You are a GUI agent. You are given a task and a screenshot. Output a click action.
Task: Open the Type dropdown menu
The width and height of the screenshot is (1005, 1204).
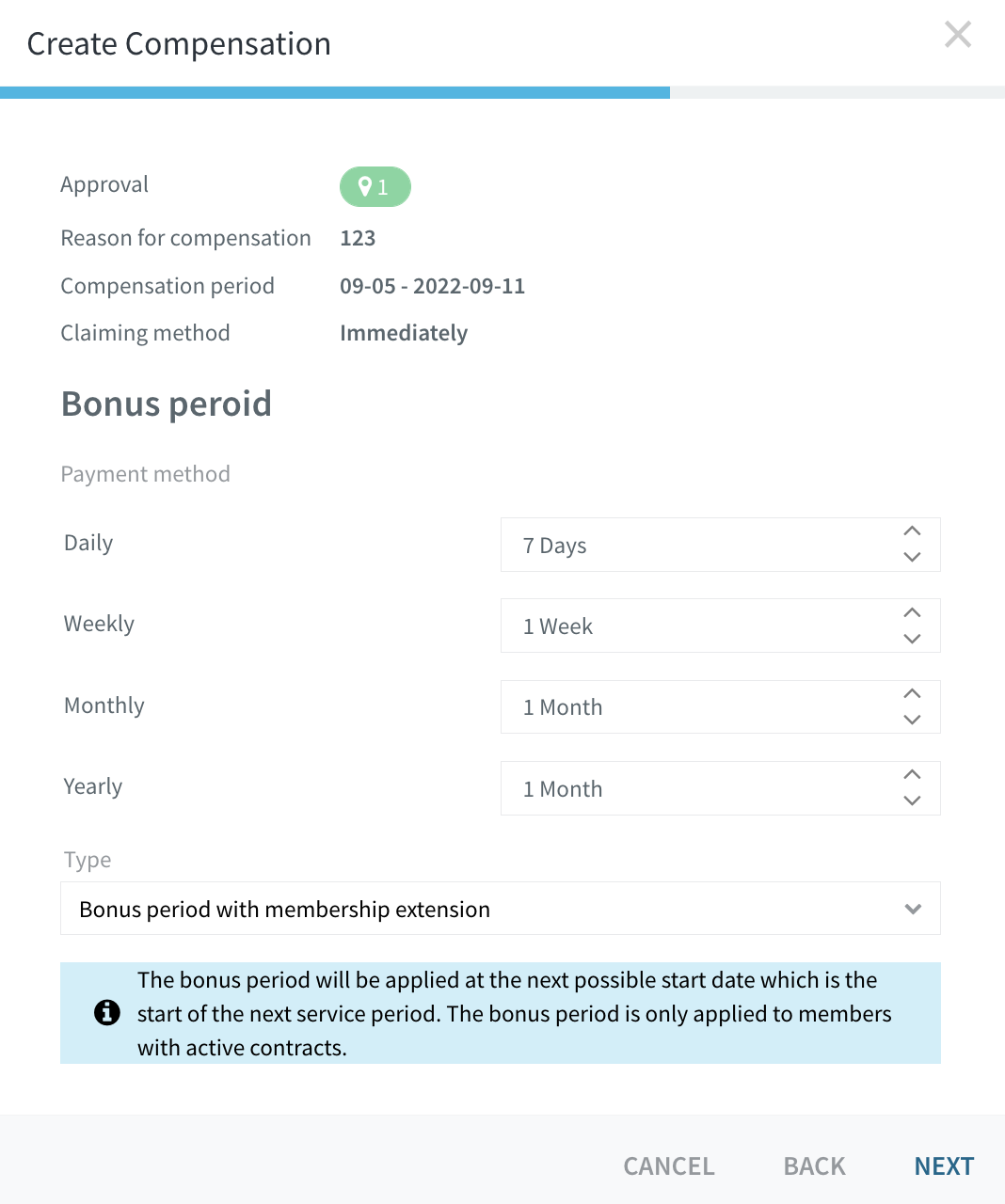coord(501,909)
